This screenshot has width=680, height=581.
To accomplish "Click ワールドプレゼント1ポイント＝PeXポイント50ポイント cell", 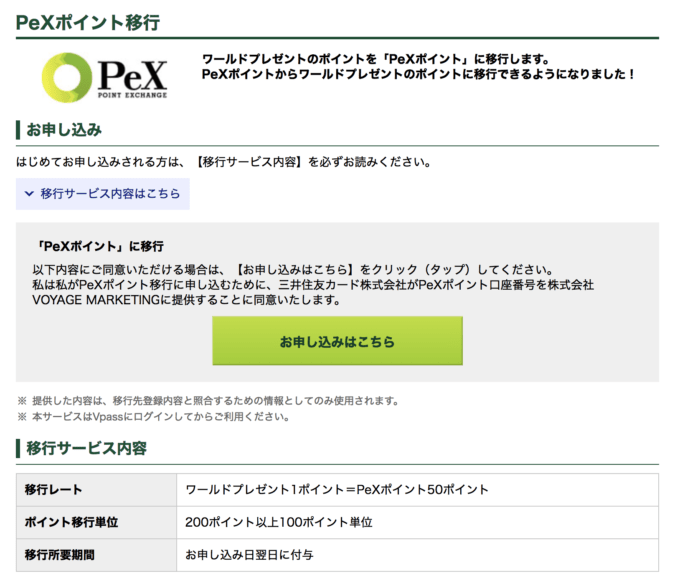I will [x=418, y=490].
